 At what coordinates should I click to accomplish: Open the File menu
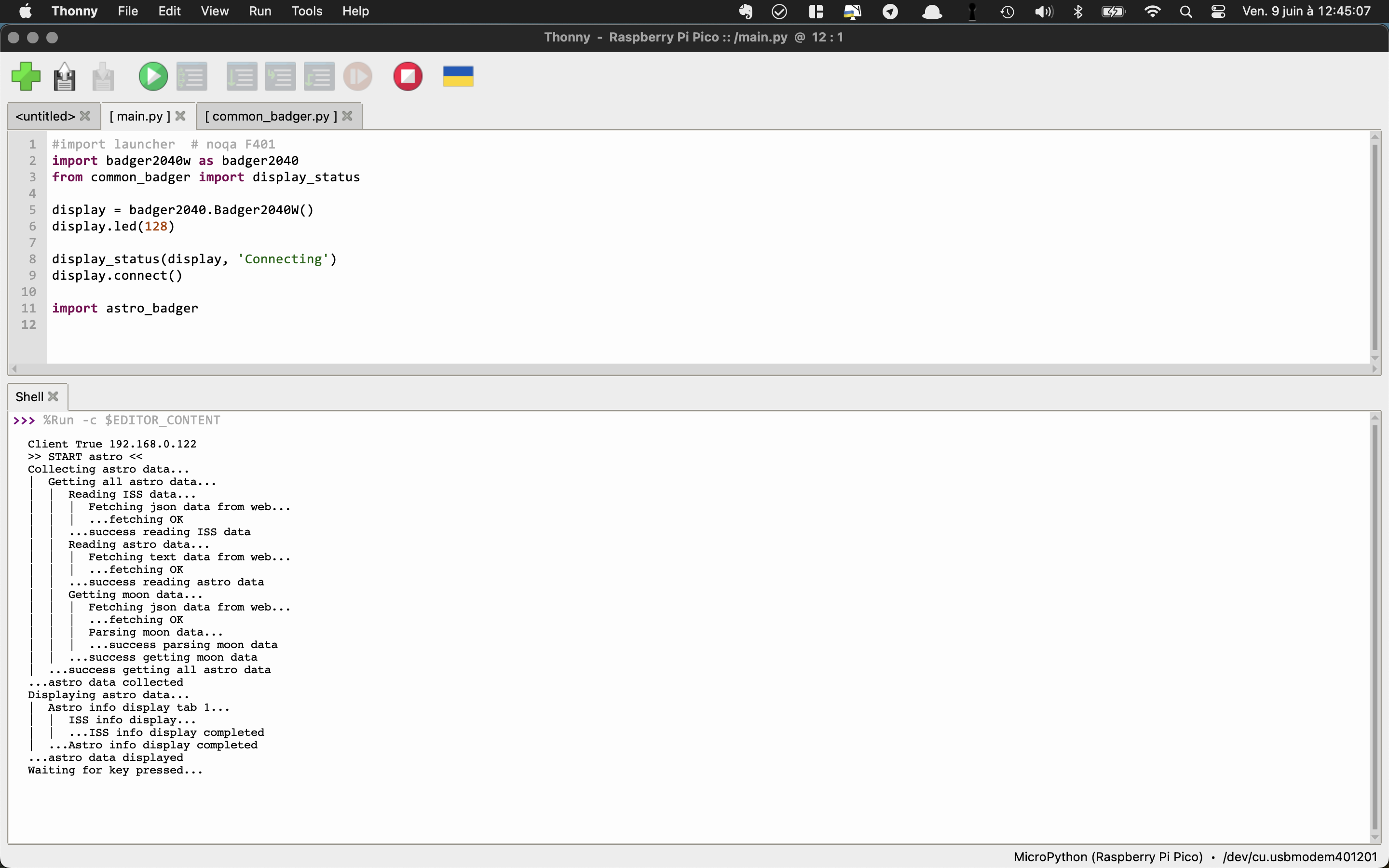click(x=128, y=11)
